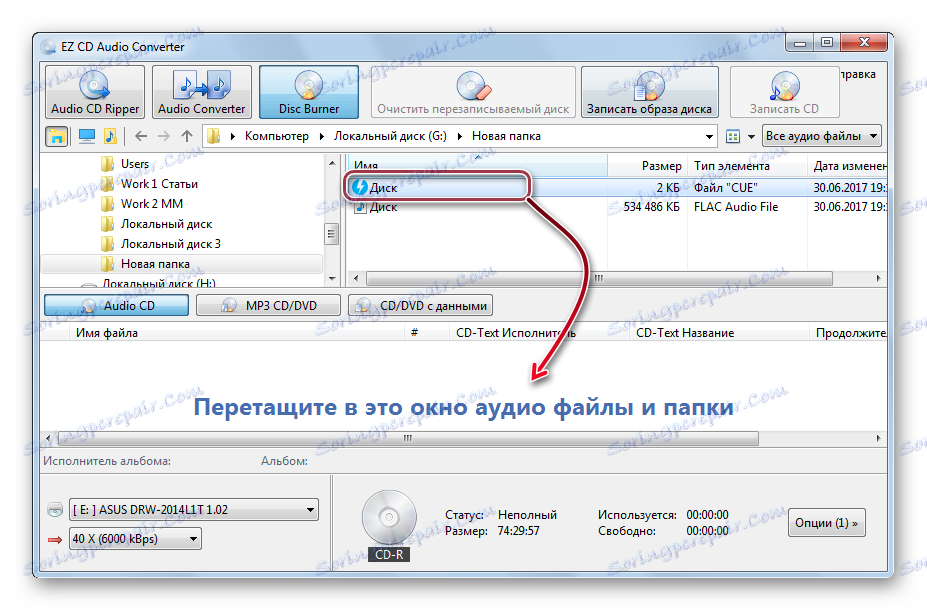Click the Файл "CUE" type cell
The image size is (927, 611).
click(x=725, y=187)
